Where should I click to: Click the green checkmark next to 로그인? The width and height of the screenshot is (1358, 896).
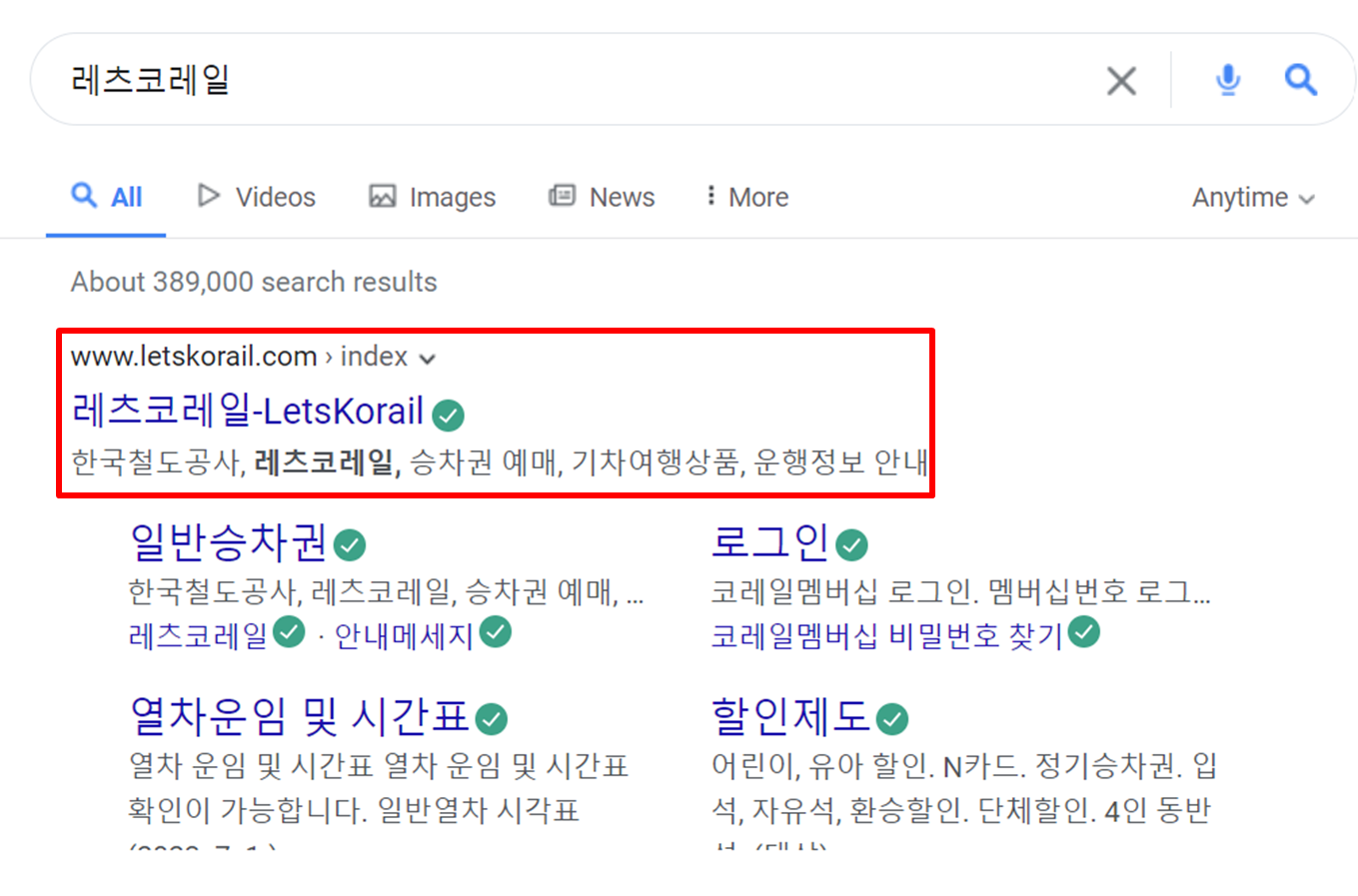850,542
